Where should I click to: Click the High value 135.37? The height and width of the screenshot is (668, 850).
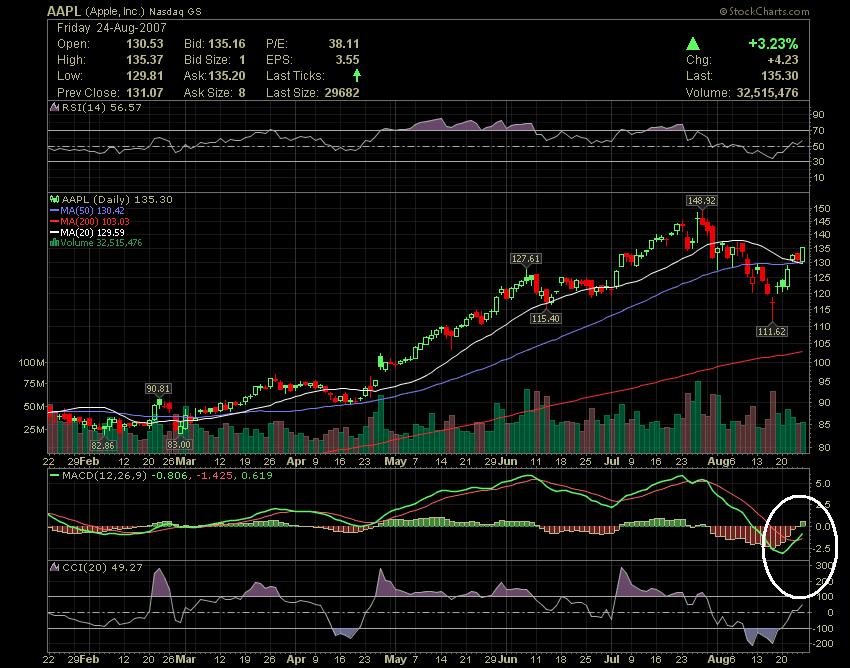(x=145, y=60)
